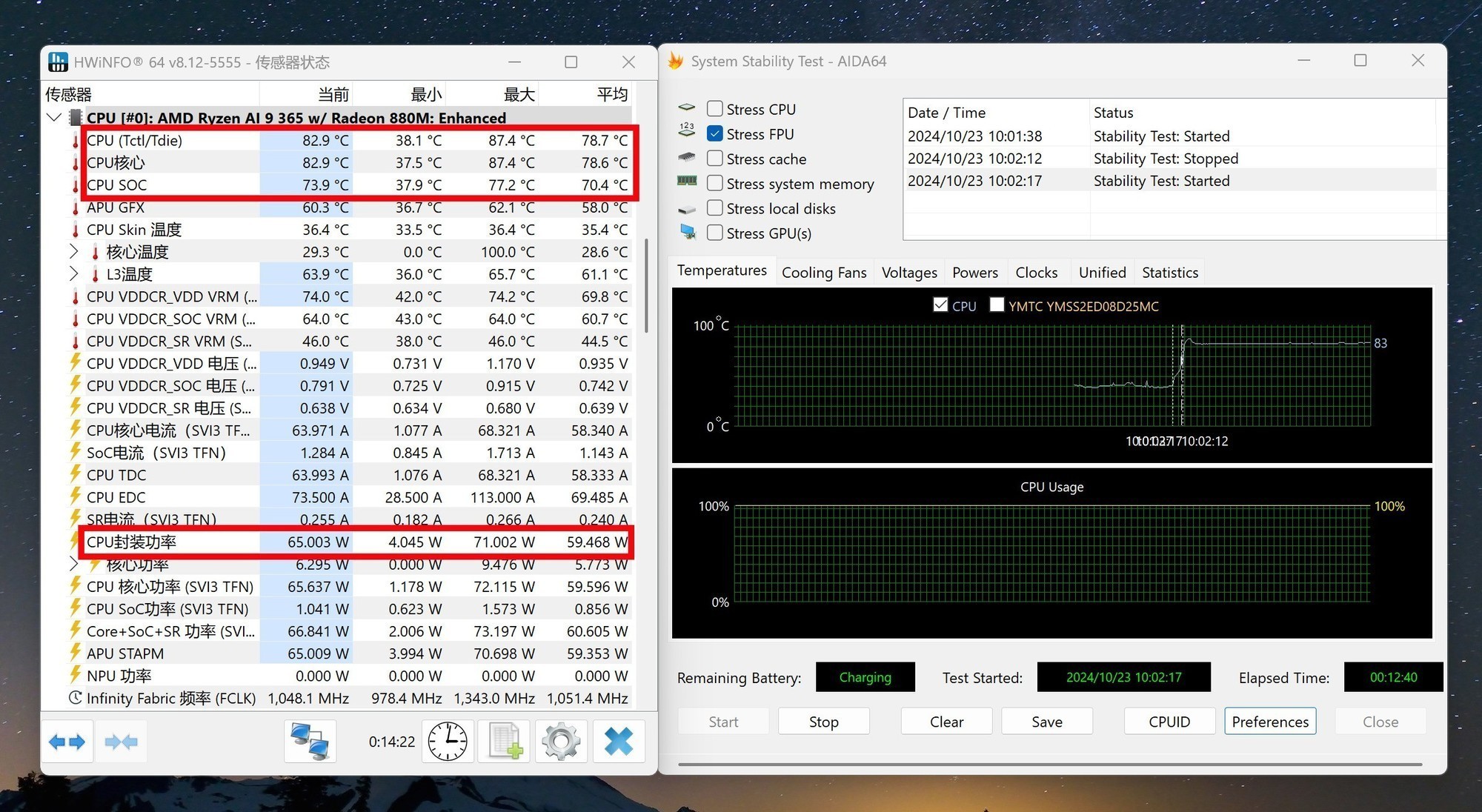Enable Stress local disks checkbox

[715, 207]
